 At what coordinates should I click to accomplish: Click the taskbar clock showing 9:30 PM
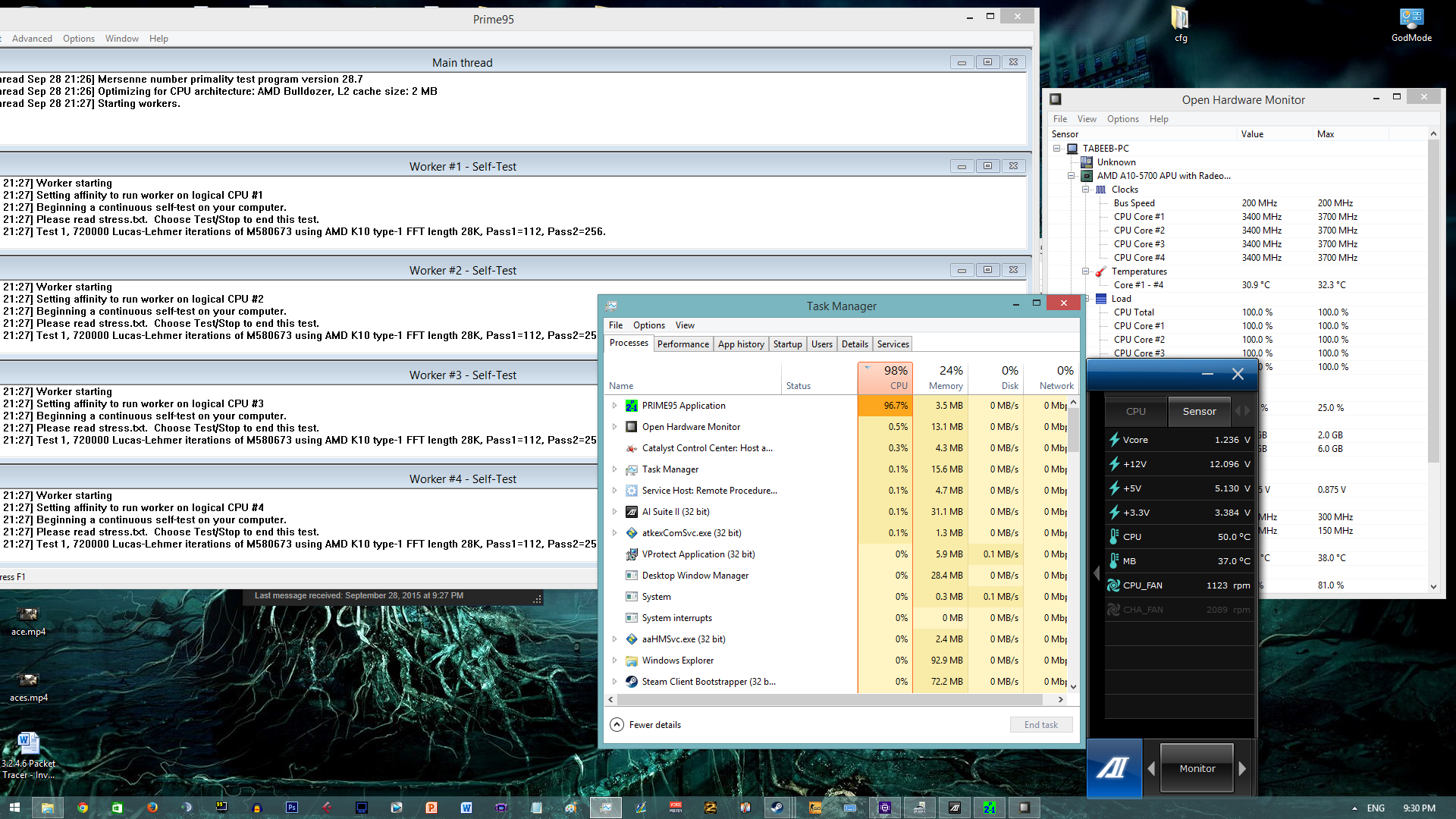(1419, 808)
